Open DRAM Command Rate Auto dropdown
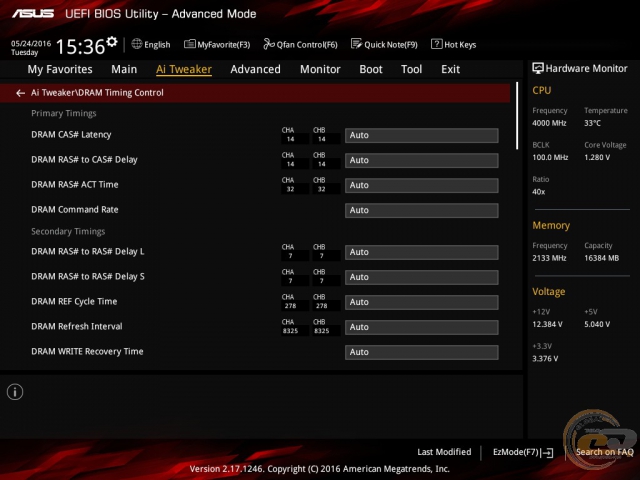Image resolution: width=640 pixels, height=480 pixels. 422,210
